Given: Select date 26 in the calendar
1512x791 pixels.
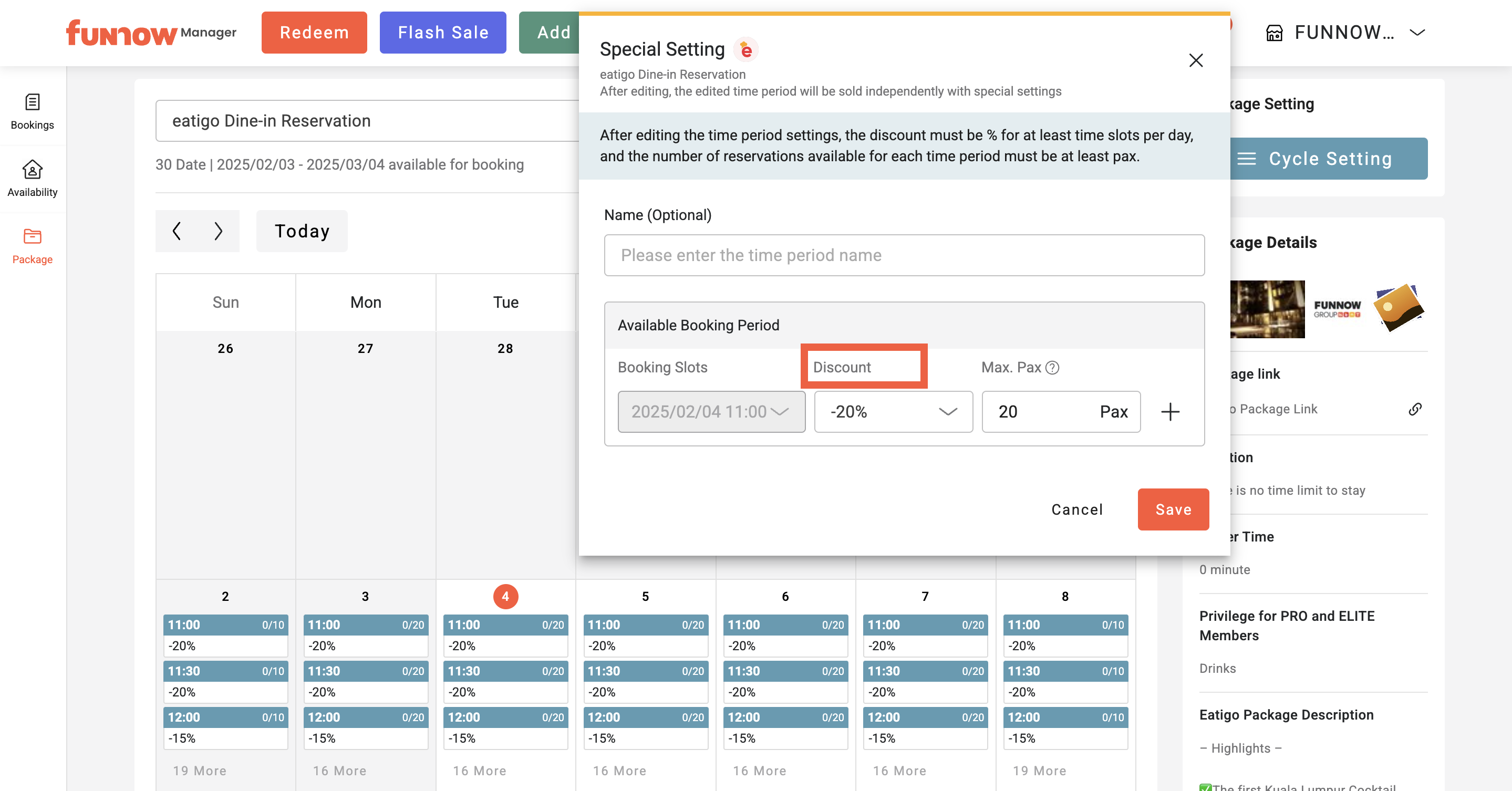Looking at the screenshot, I should pyautogui.click(x=225, y=349).
